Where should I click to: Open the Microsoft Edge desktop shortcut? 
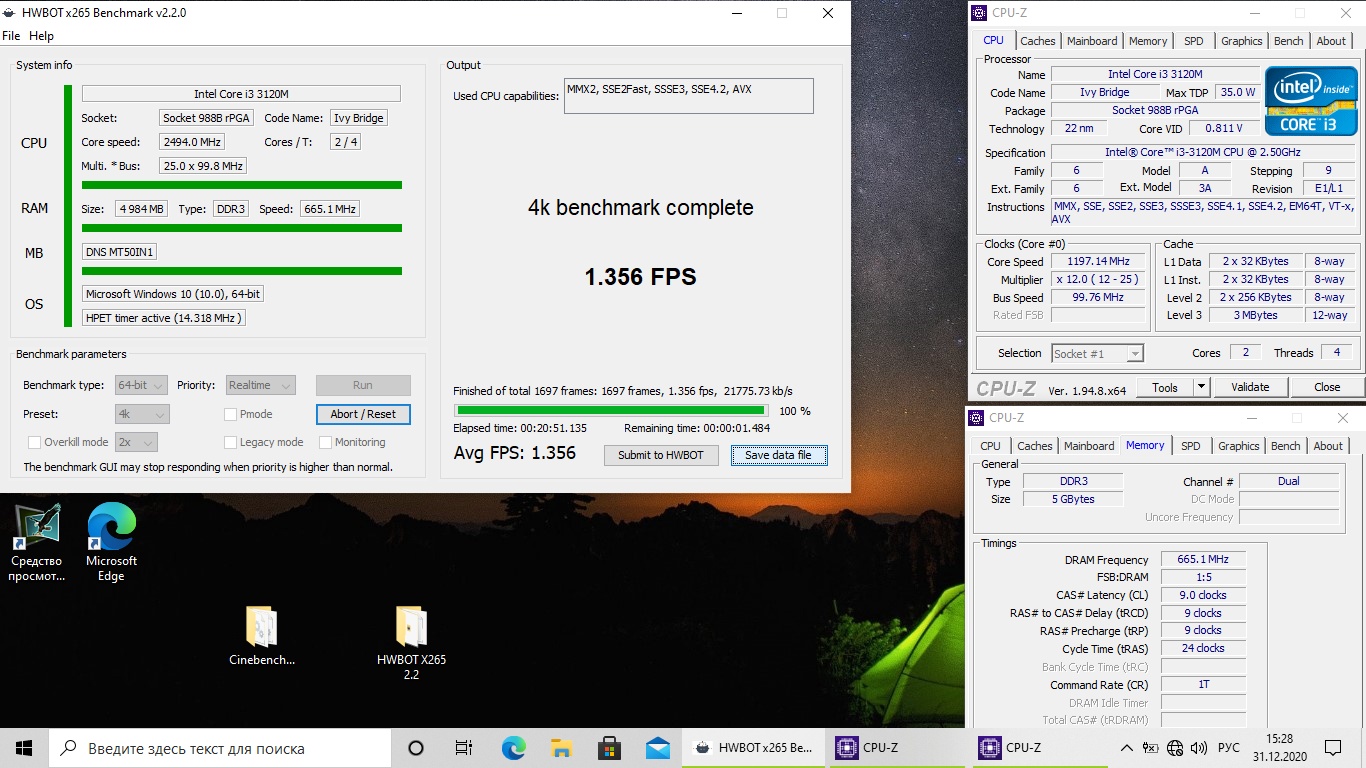point(111,541)
